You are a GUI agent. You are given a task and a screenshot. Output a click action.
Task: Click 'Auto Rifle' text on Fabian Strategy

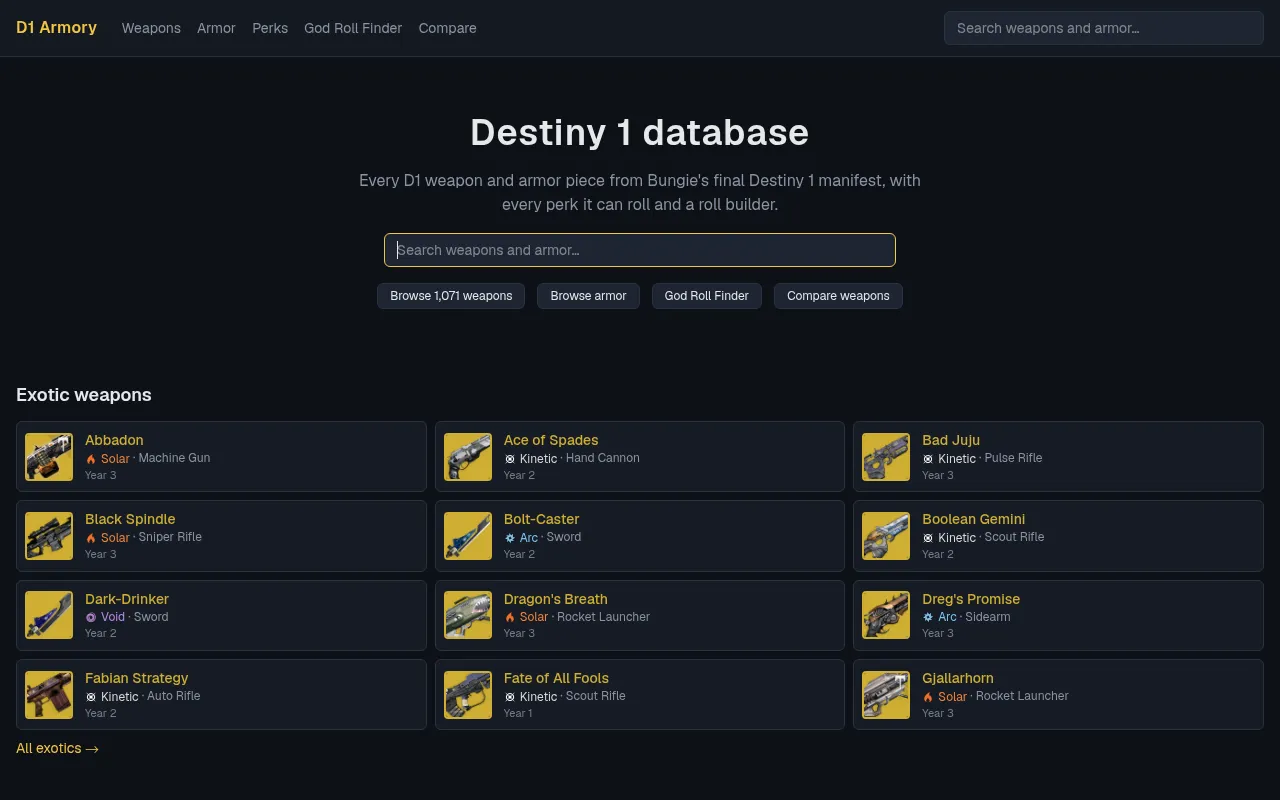[x=174, y=696]
